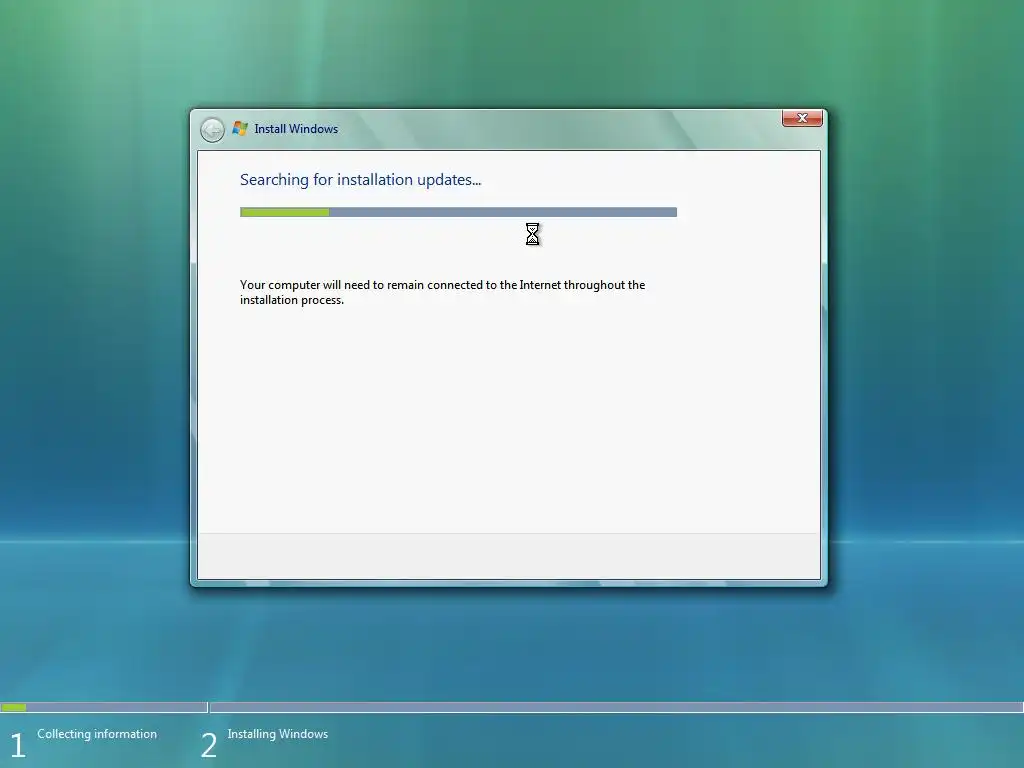Click the Windows flag logo in title bar

click(240, 129)
